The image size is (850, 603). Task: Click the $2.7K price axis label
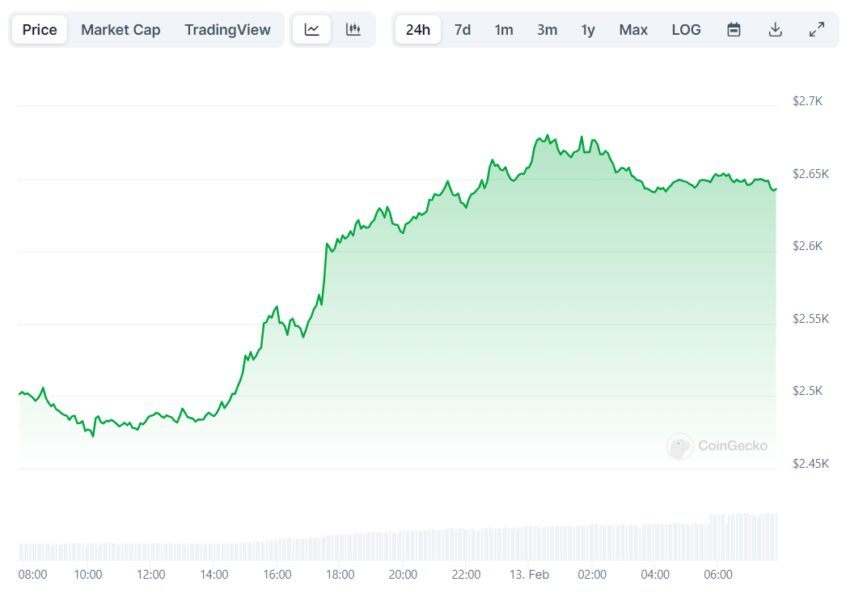[x=806, y=101]
